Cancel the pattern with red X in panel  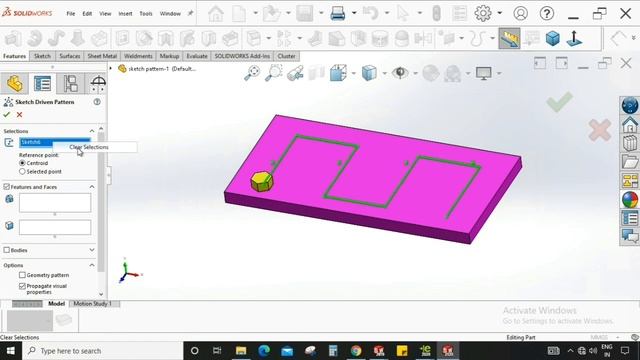pos(19,115)
